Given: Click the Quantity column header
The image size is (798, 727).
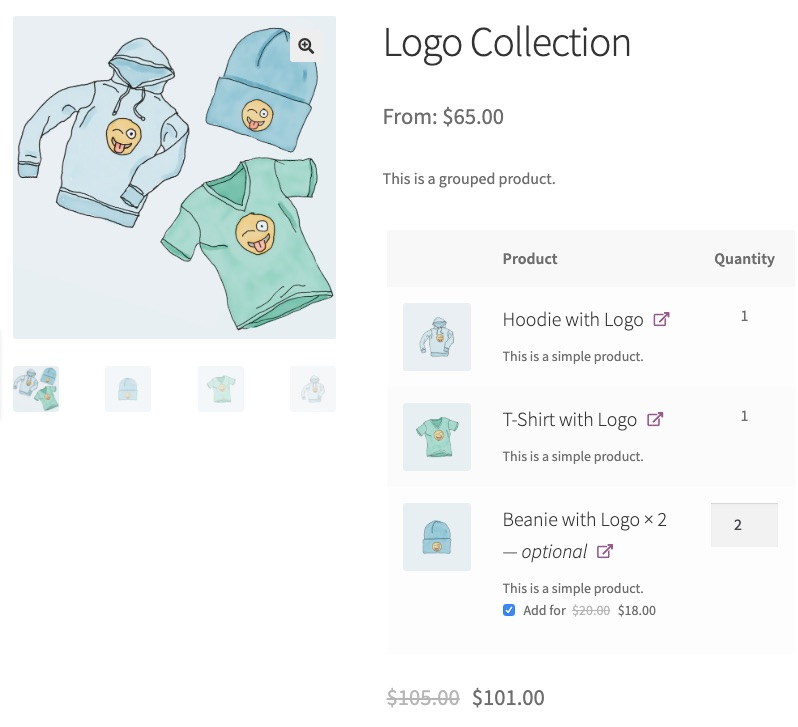Looking at the screenshot, I should (744, 259).
